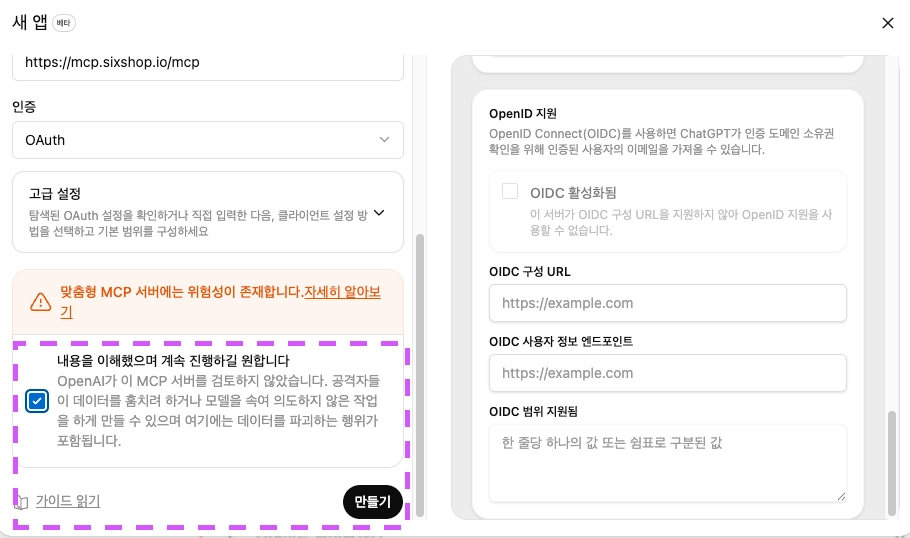Click into the OIDC 범위 지원됨 textarea
Image resolution: width=910 pixels, height=538 pixels.
[x=667, y=463]
